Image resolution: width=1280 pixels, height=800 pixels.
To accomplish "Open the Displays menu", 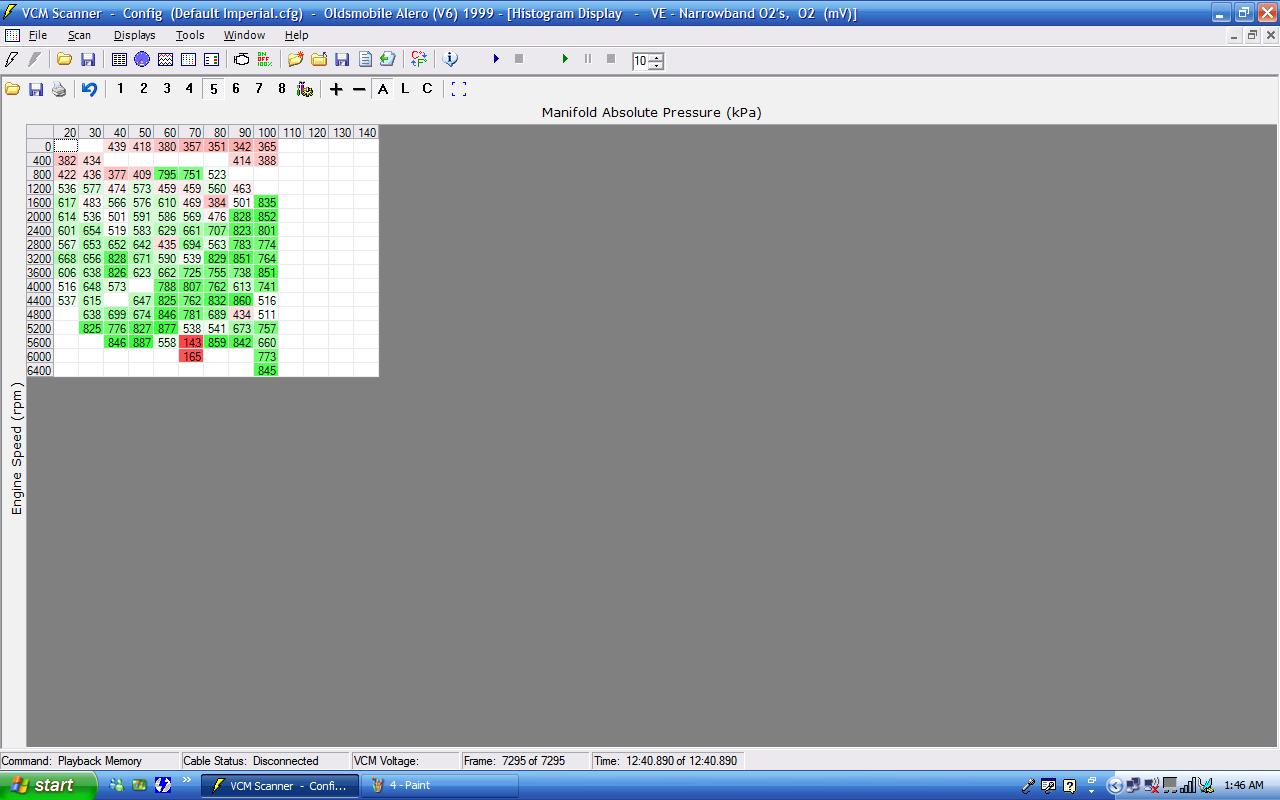I will [x=134, y=35].
